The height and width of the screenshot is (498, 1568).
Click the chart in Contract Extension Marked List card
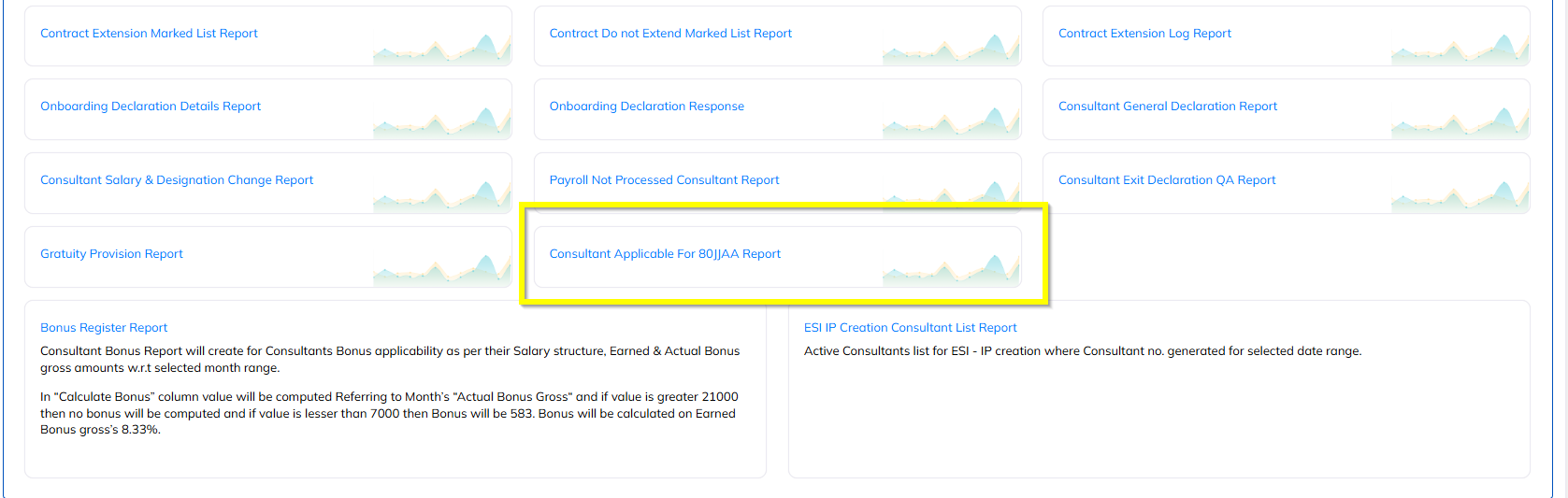[x=441, y=49]
